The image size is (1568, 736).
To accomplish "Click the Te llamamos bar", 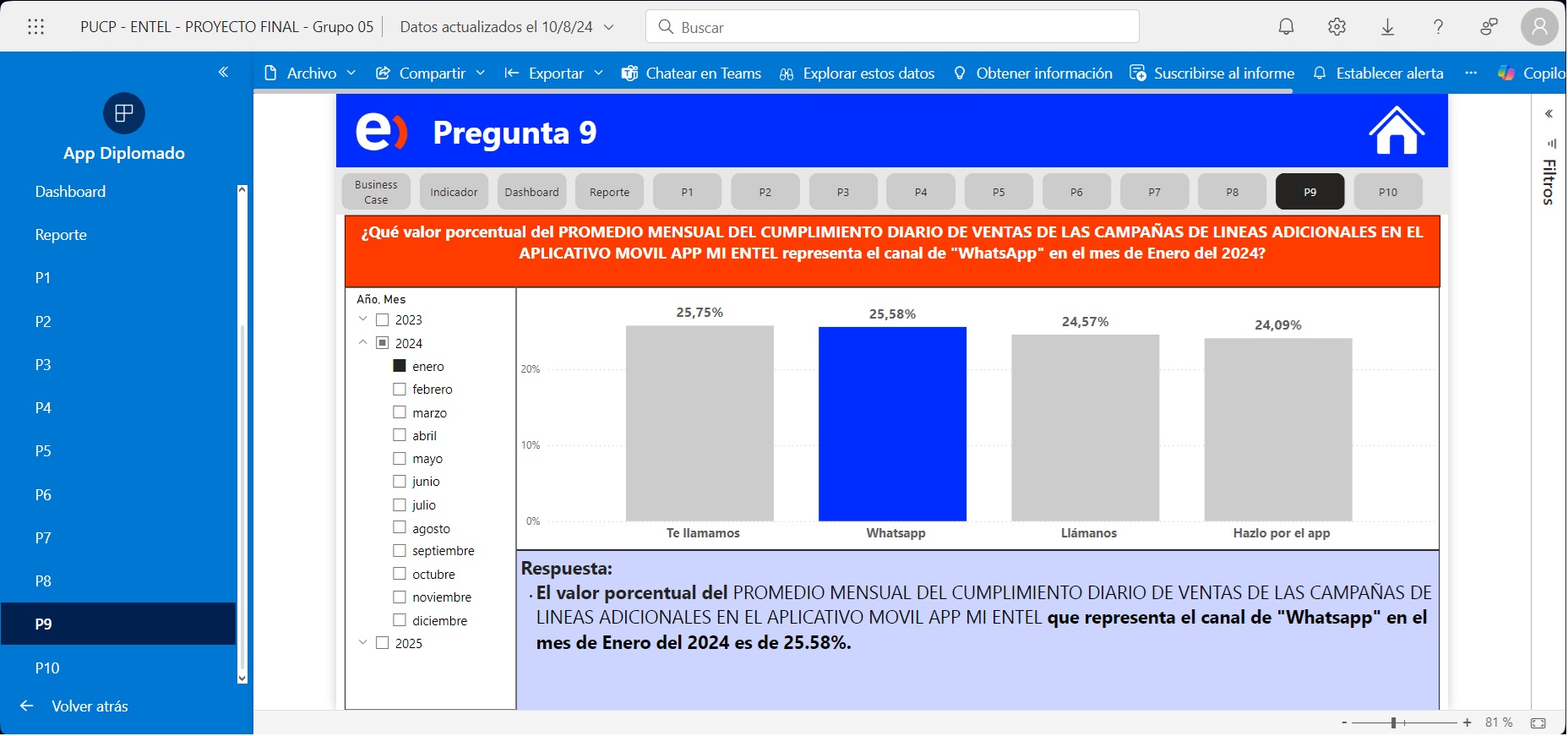I will click(x=700, y=424).
